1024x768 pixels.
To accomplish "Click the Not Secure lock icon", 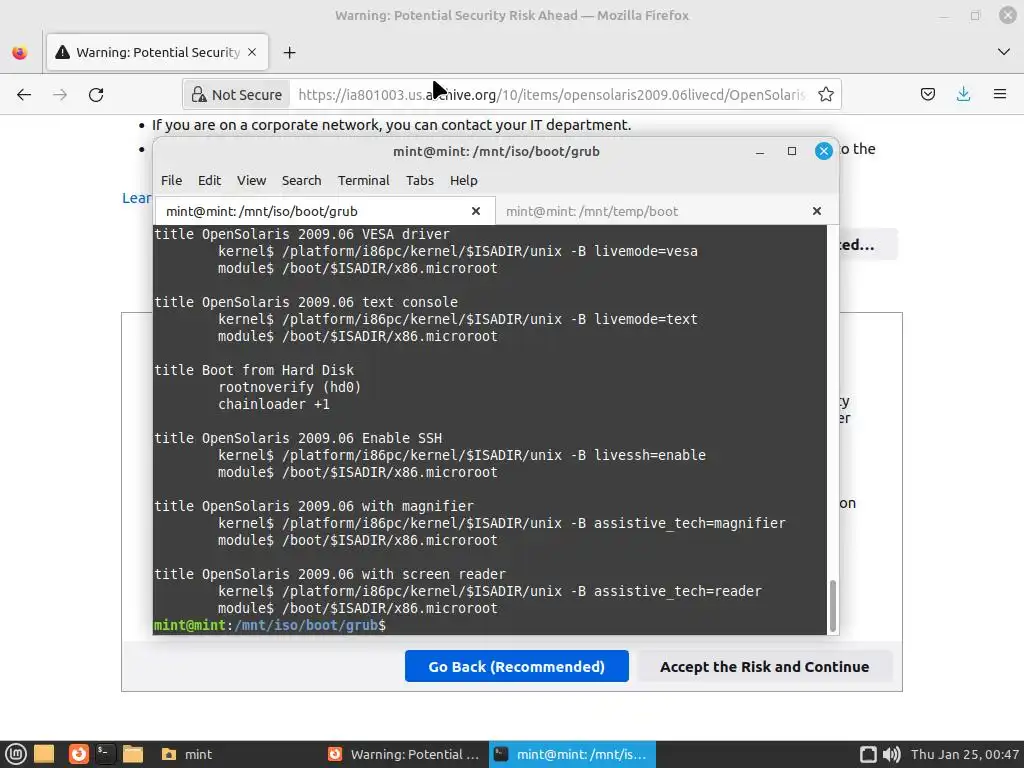I will click(199, 95).
